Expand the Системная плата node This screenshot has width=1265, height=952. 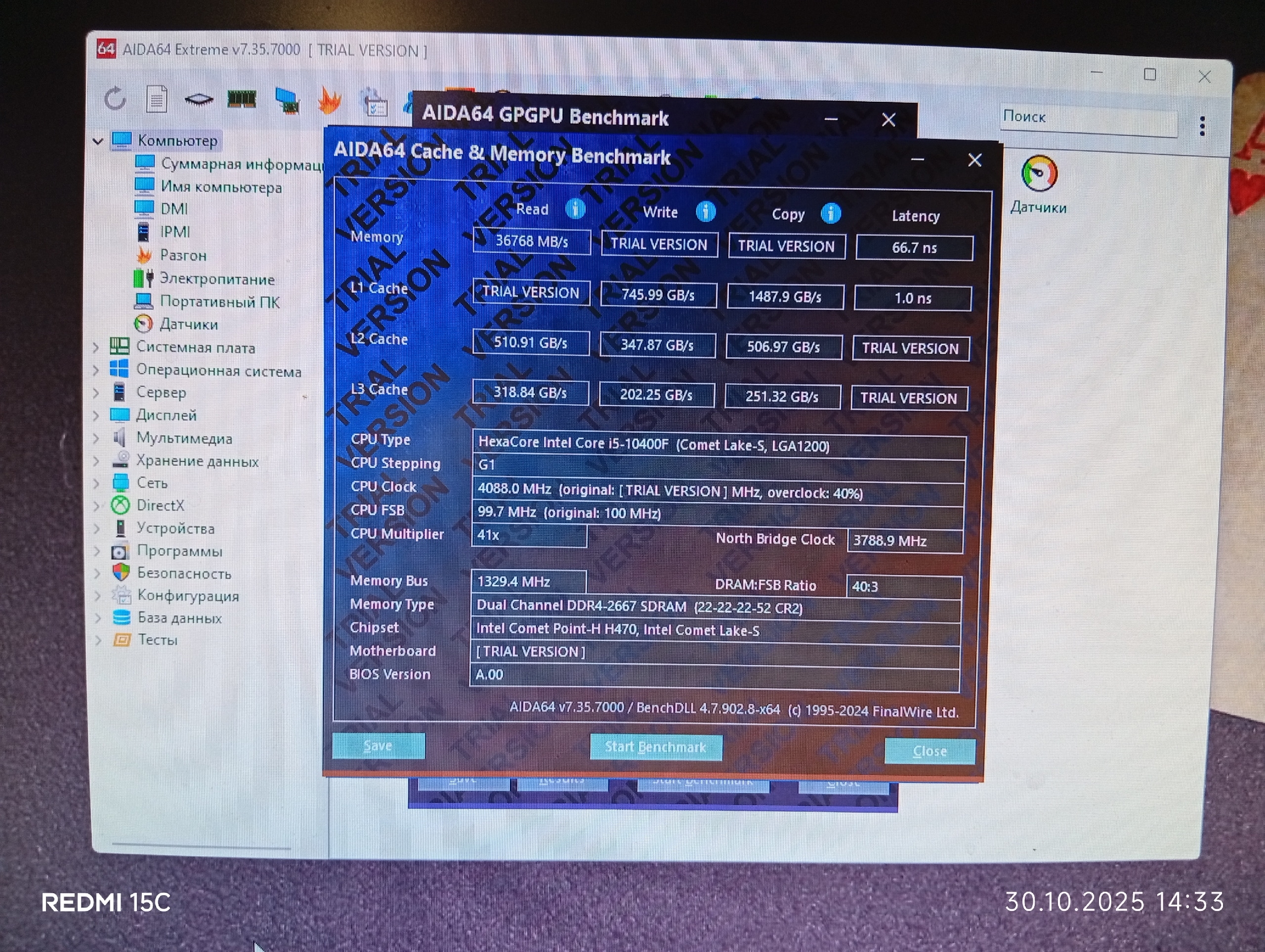click(x=96, y=347)
